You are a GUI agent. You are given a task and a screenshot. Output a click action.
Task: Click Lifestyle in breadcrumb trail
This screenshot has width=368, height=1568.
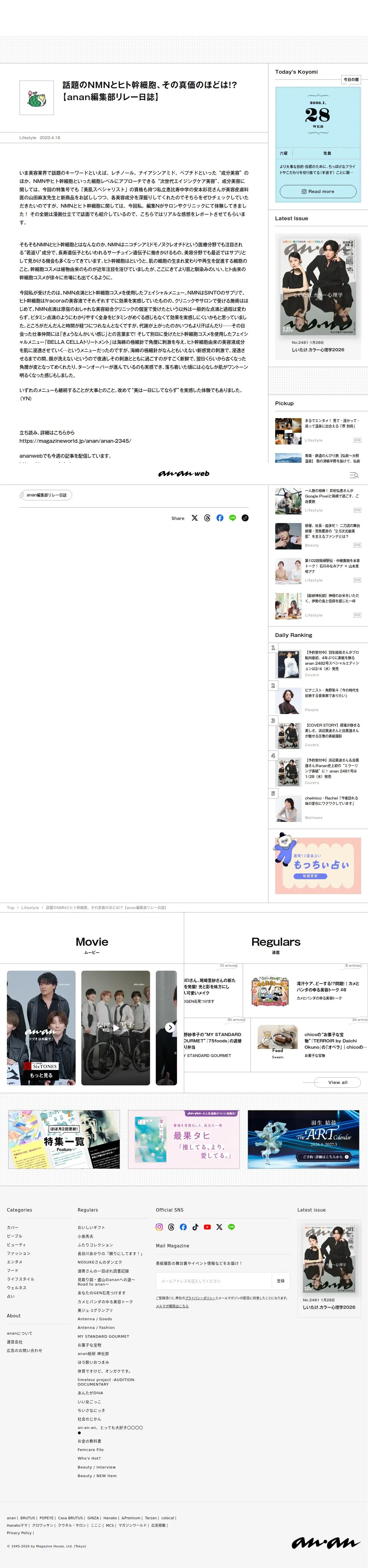pos(30,908)
